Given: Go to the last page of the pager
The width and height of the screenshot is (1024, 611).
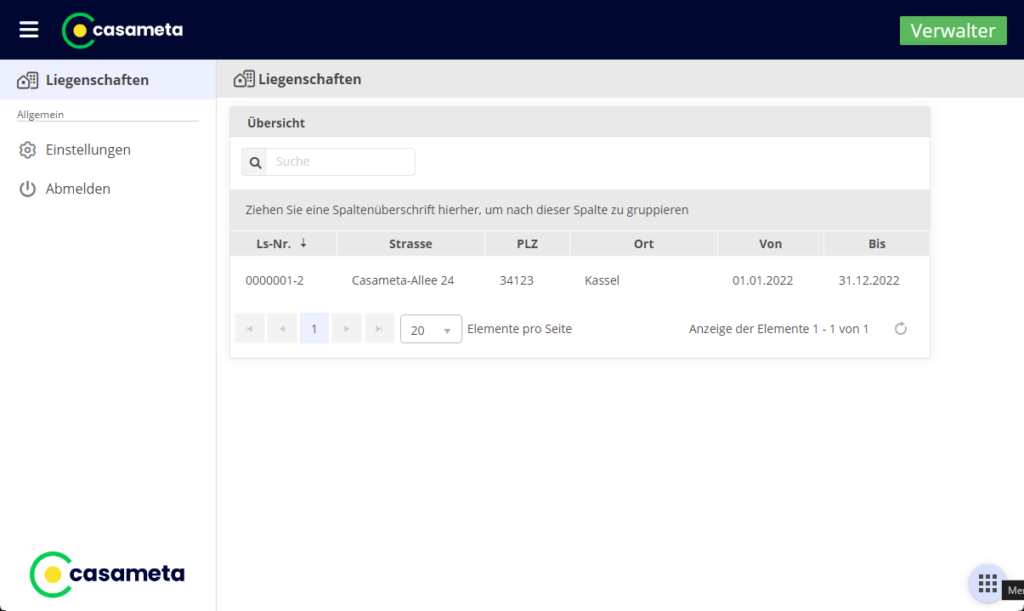Looking at the screenshot, I should [x=379, y=328].
